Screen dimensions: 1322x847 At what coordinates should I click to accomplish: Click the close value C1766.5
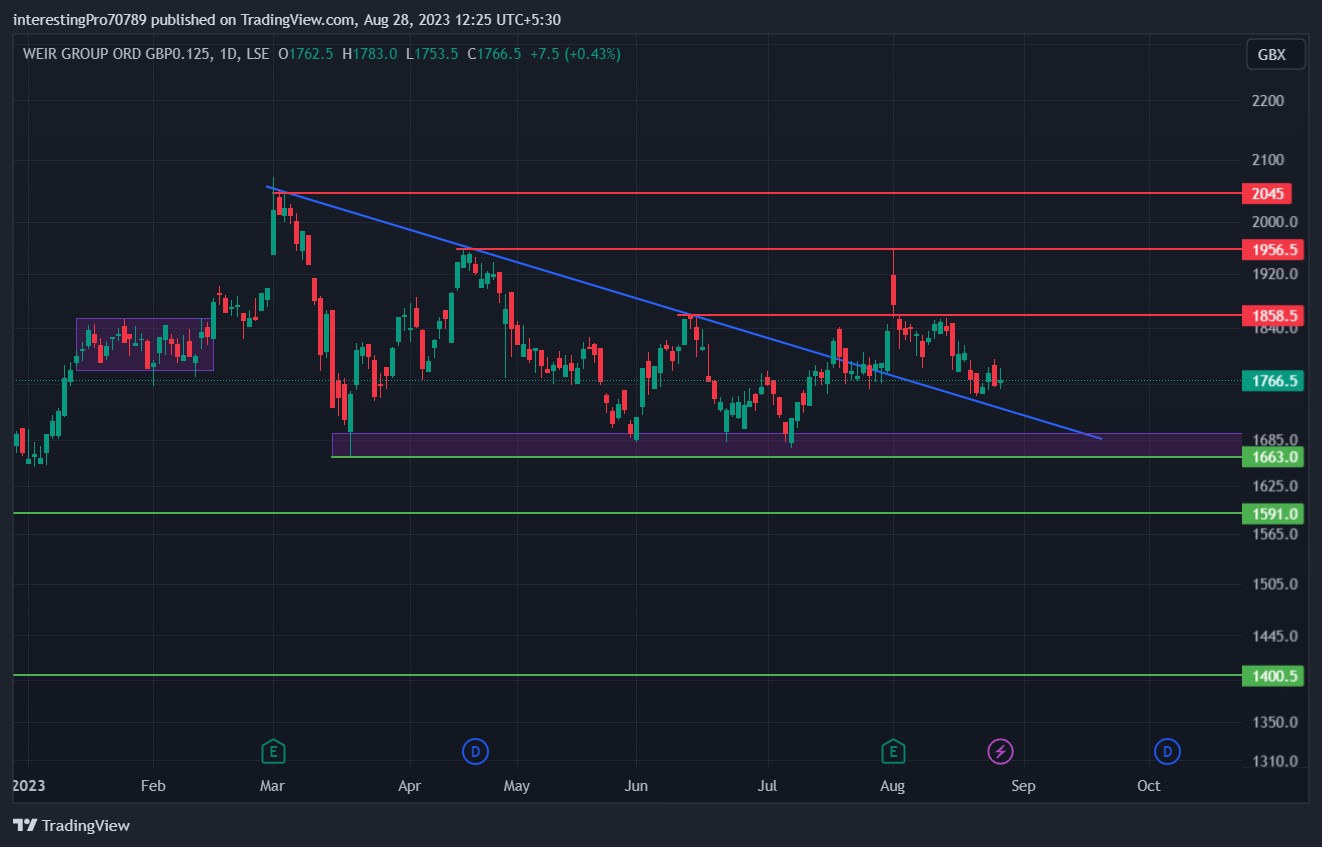[494, 54]
